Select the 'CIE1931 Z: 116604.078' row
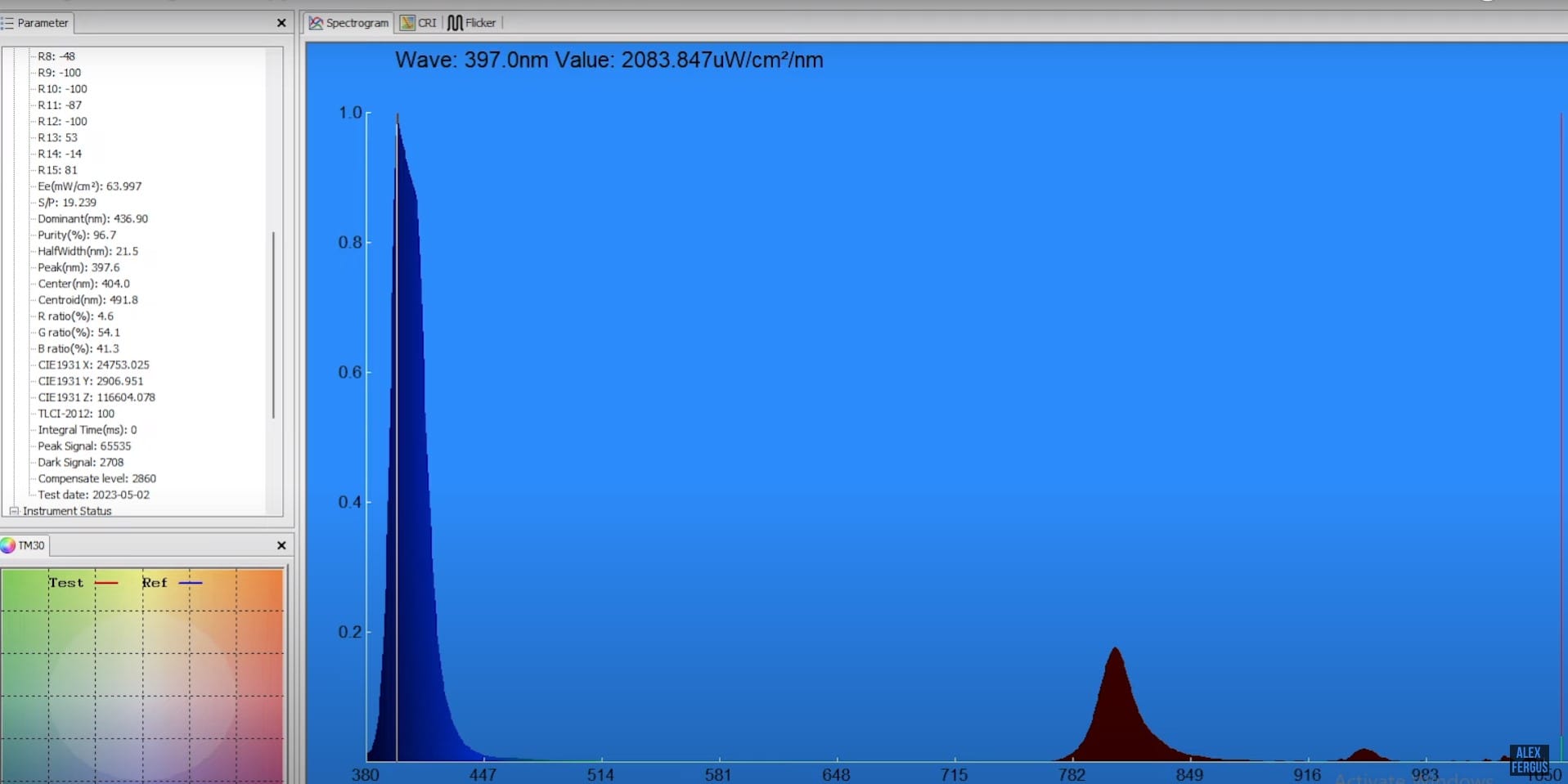This screenshot has height=784, width=1568. pos(97,397)
